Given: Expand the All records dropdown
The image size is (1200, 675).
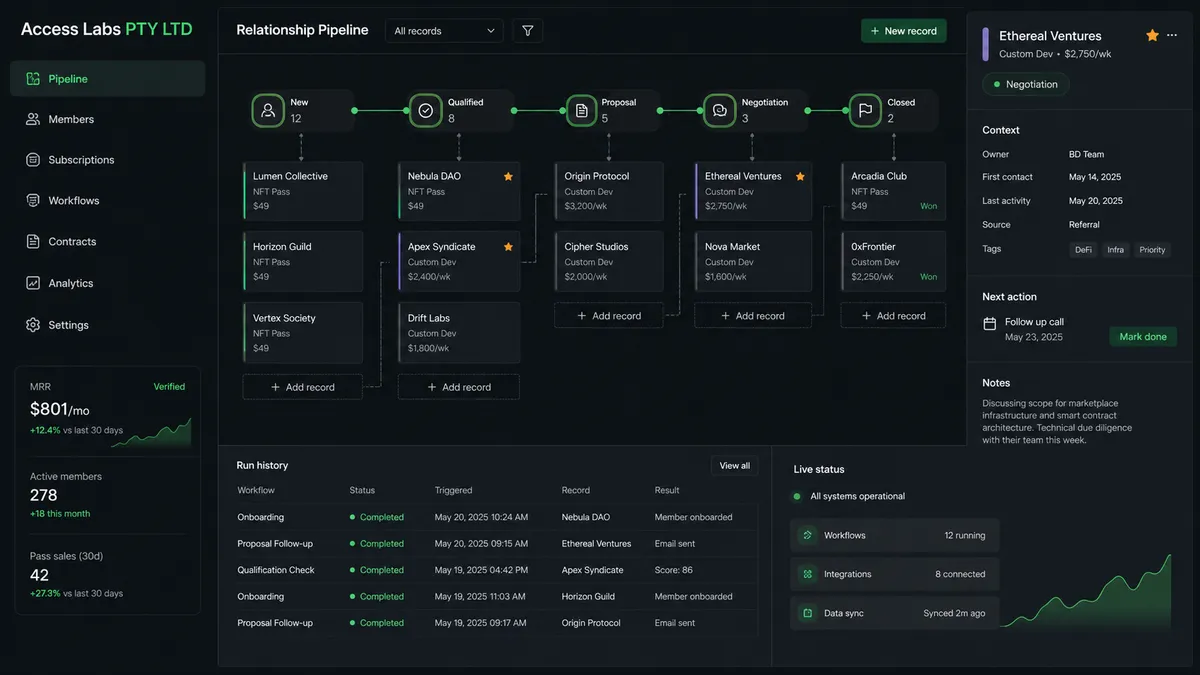Looking at the screenshot, I should 444,31.
